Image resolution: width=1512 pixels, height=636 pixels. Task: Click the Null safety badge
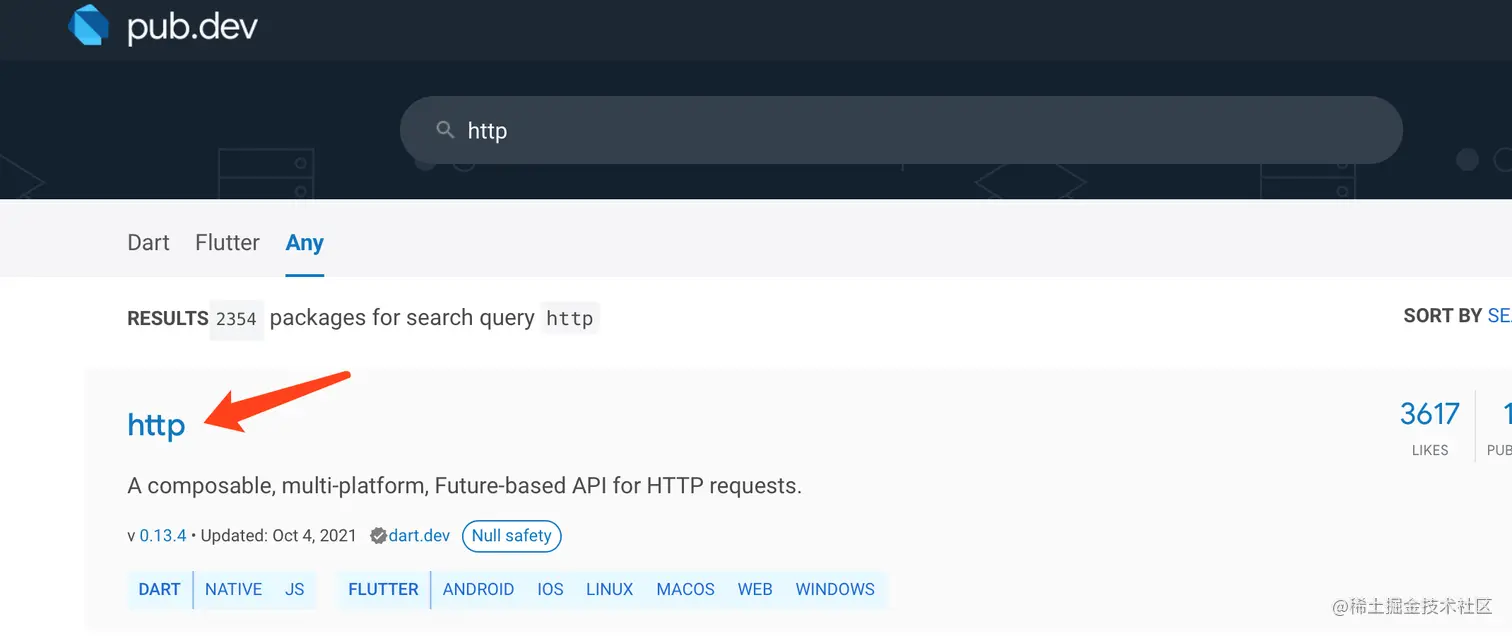point(512,536)
